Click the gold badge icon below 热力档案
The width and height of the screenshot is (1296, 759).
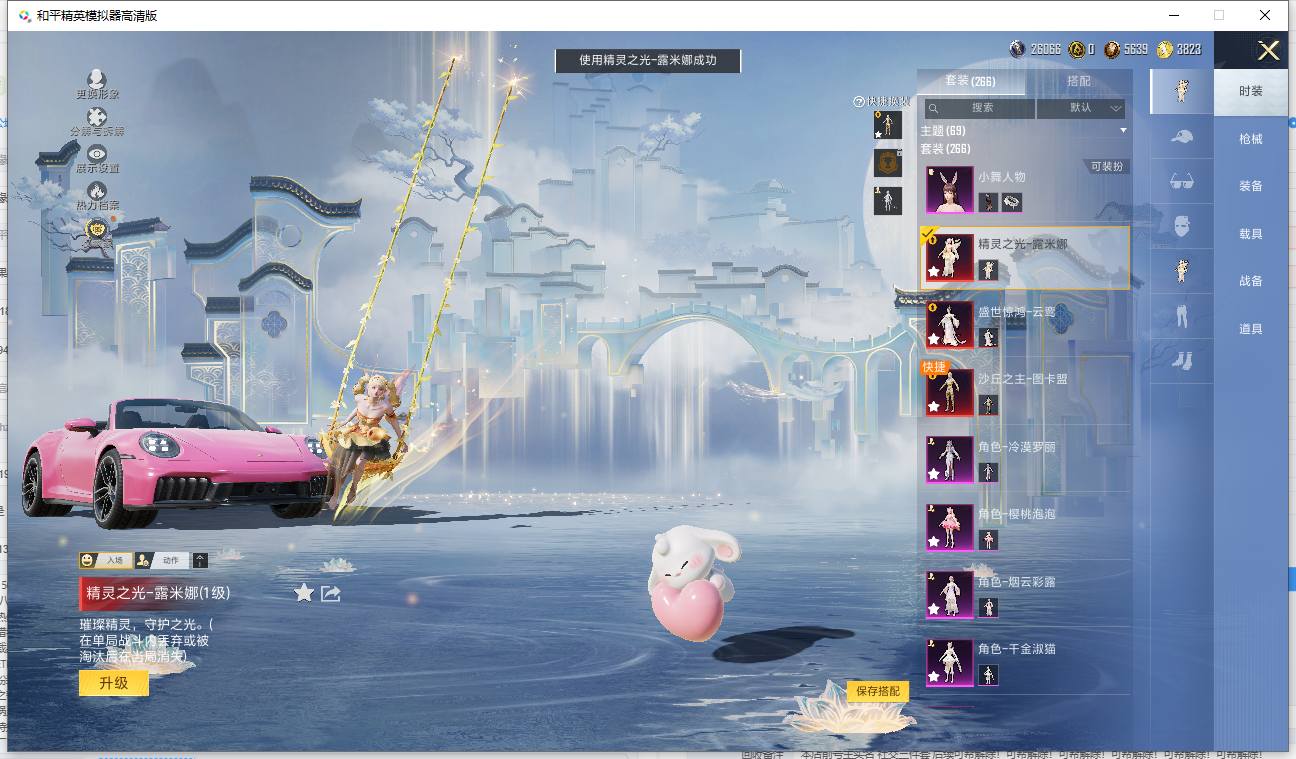point(97,229)
